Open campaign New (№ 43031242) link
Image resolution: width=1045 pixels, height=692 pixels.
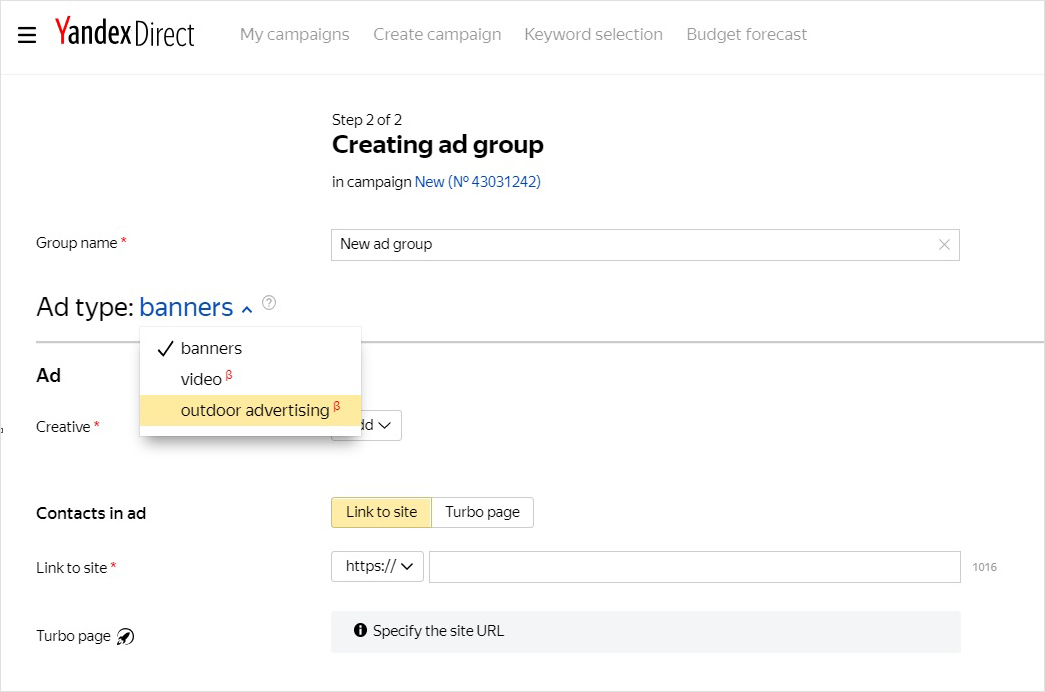point(477,182)
